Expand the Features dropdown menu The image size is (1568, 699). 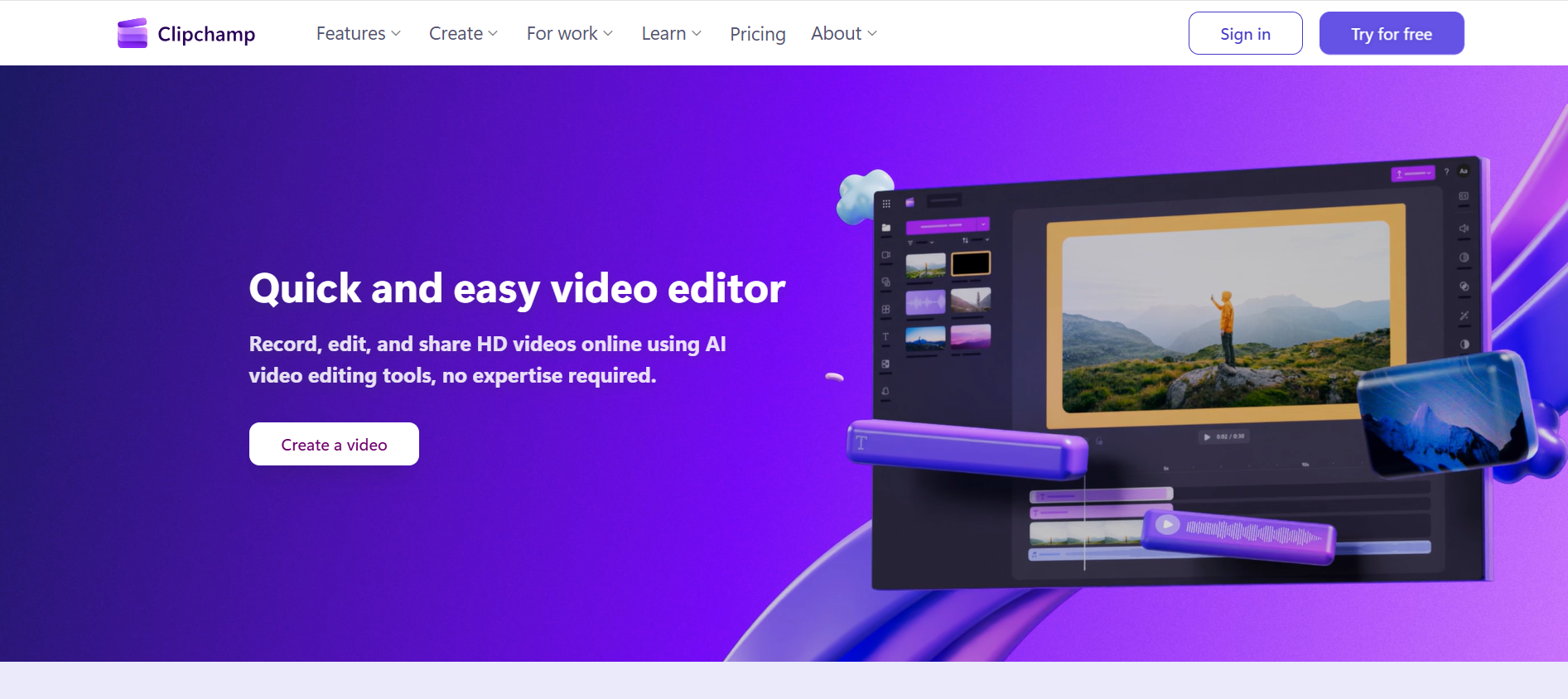point(358,34)
